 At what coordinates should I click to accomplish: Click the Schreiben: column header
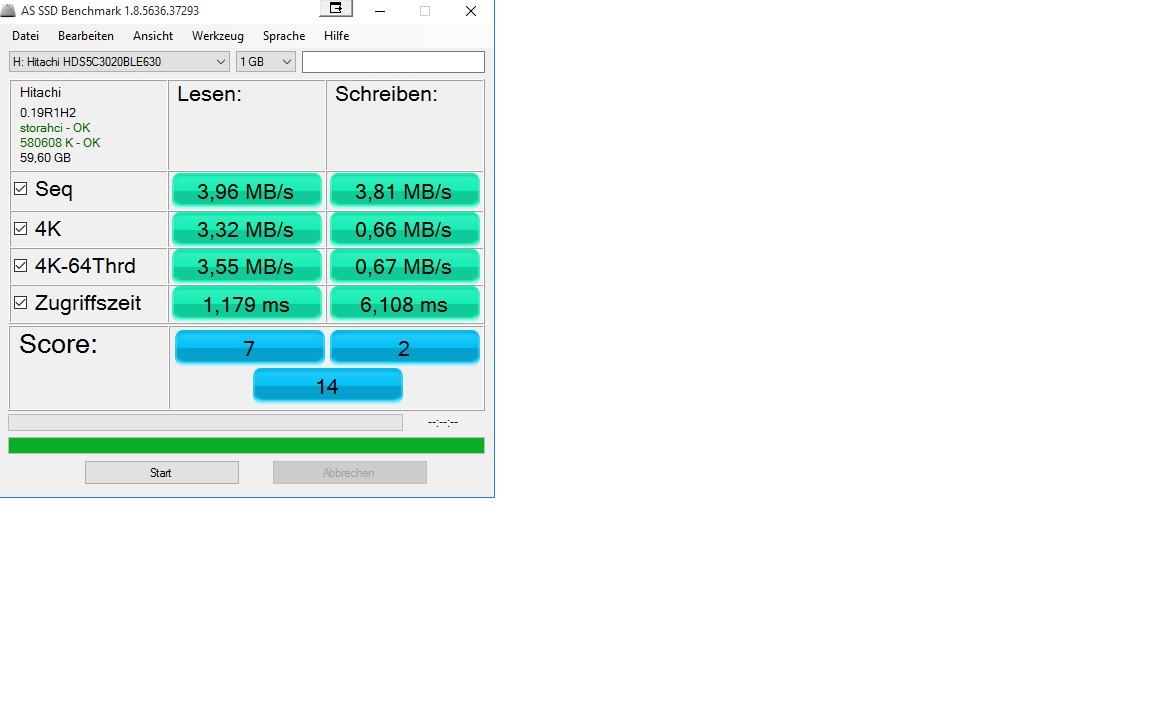pyautogui.click(x=386, y=94)
